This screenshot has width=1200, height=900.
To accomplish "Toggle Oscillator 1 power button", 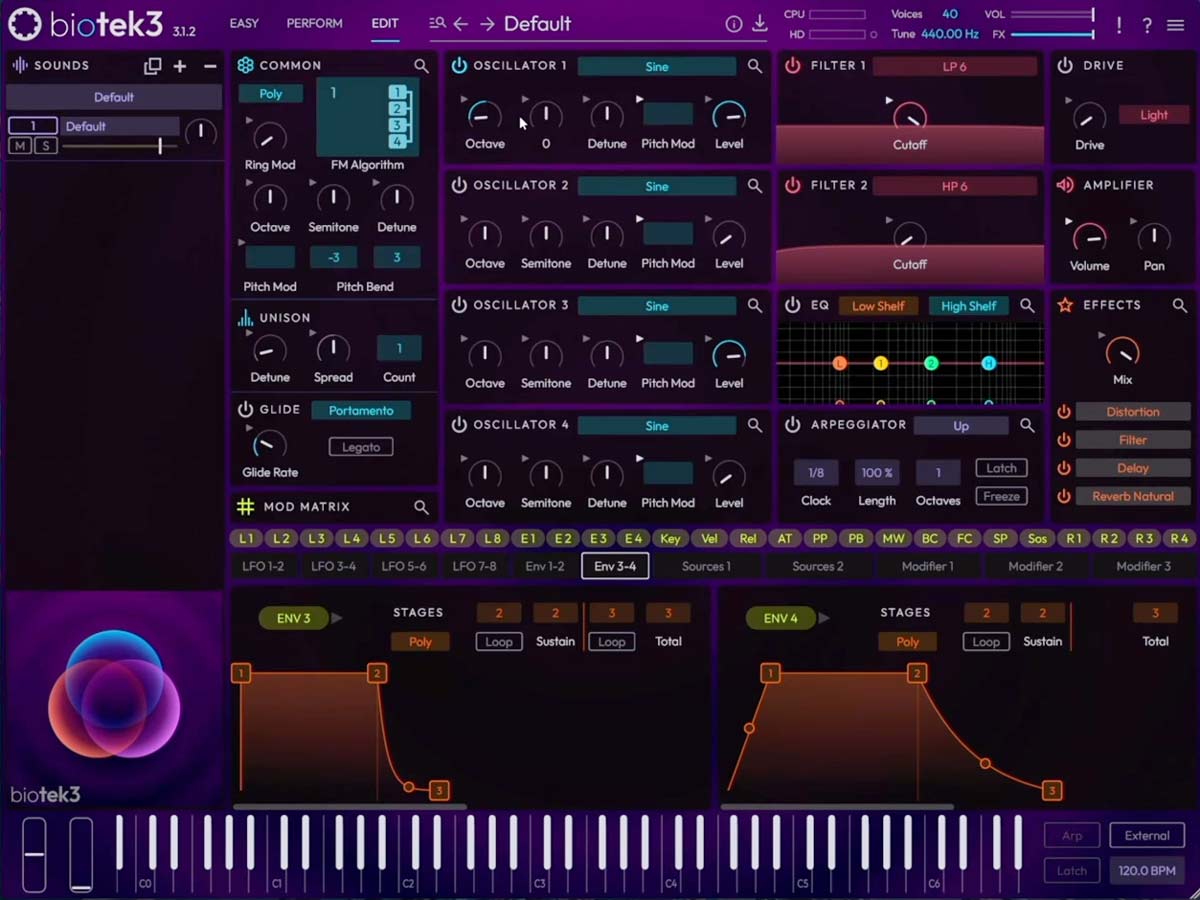I will pos(459,66).
